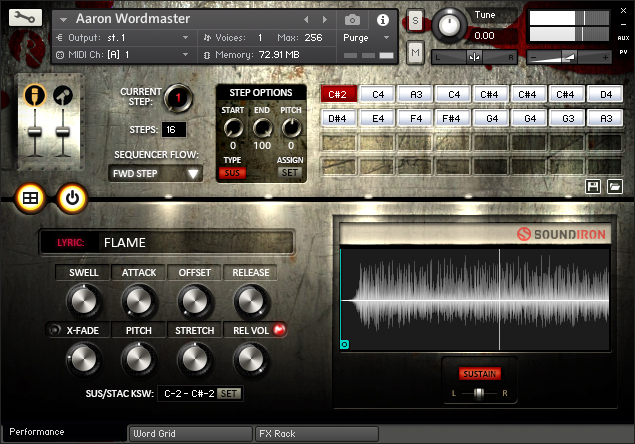This screenshot has width=635, height=444.
Task: Go to previous instrument arrow
Action: click(306, 19)
